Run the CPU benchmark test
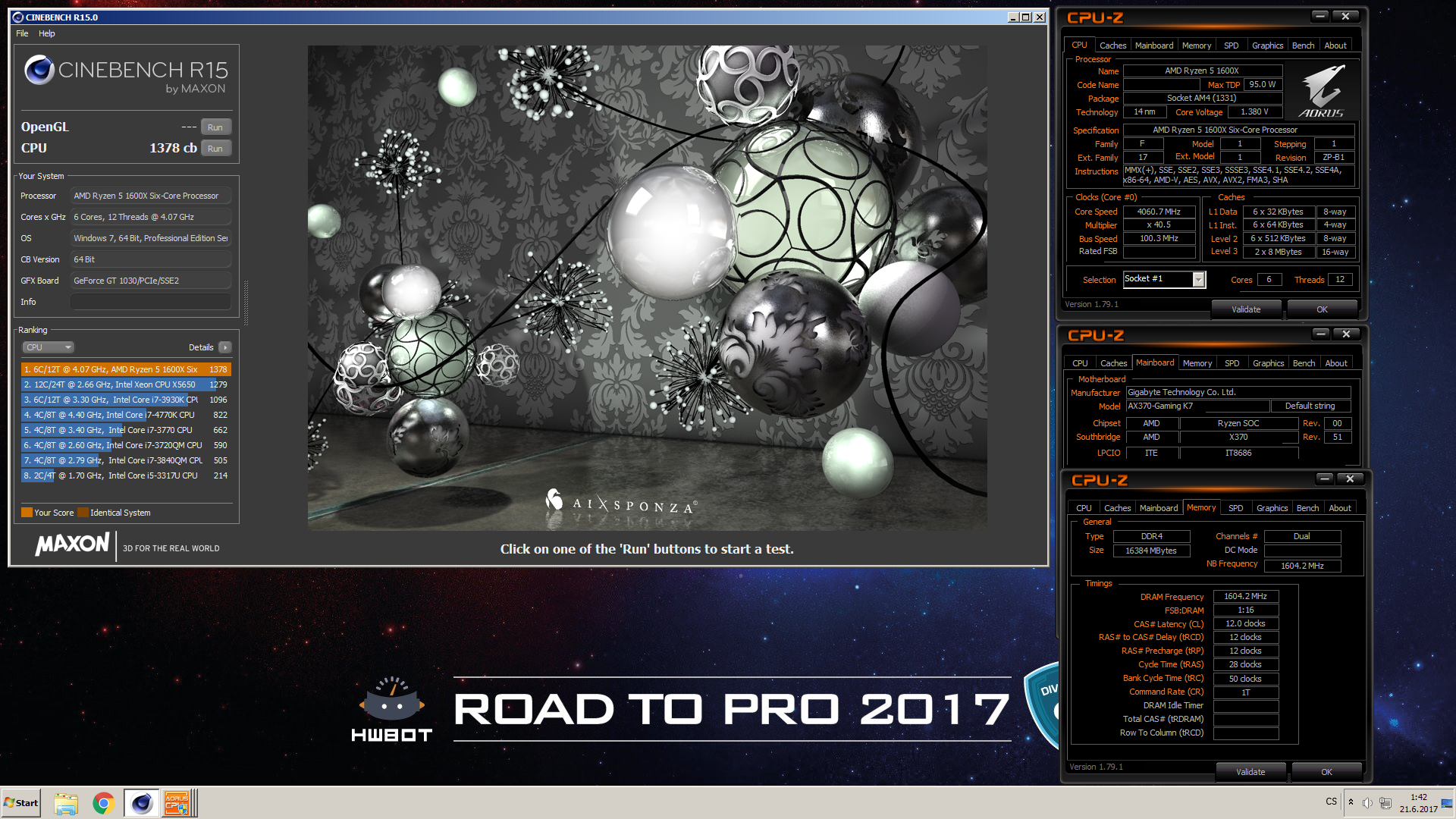This screenshot has width=1456, height=819. point(215,149)
